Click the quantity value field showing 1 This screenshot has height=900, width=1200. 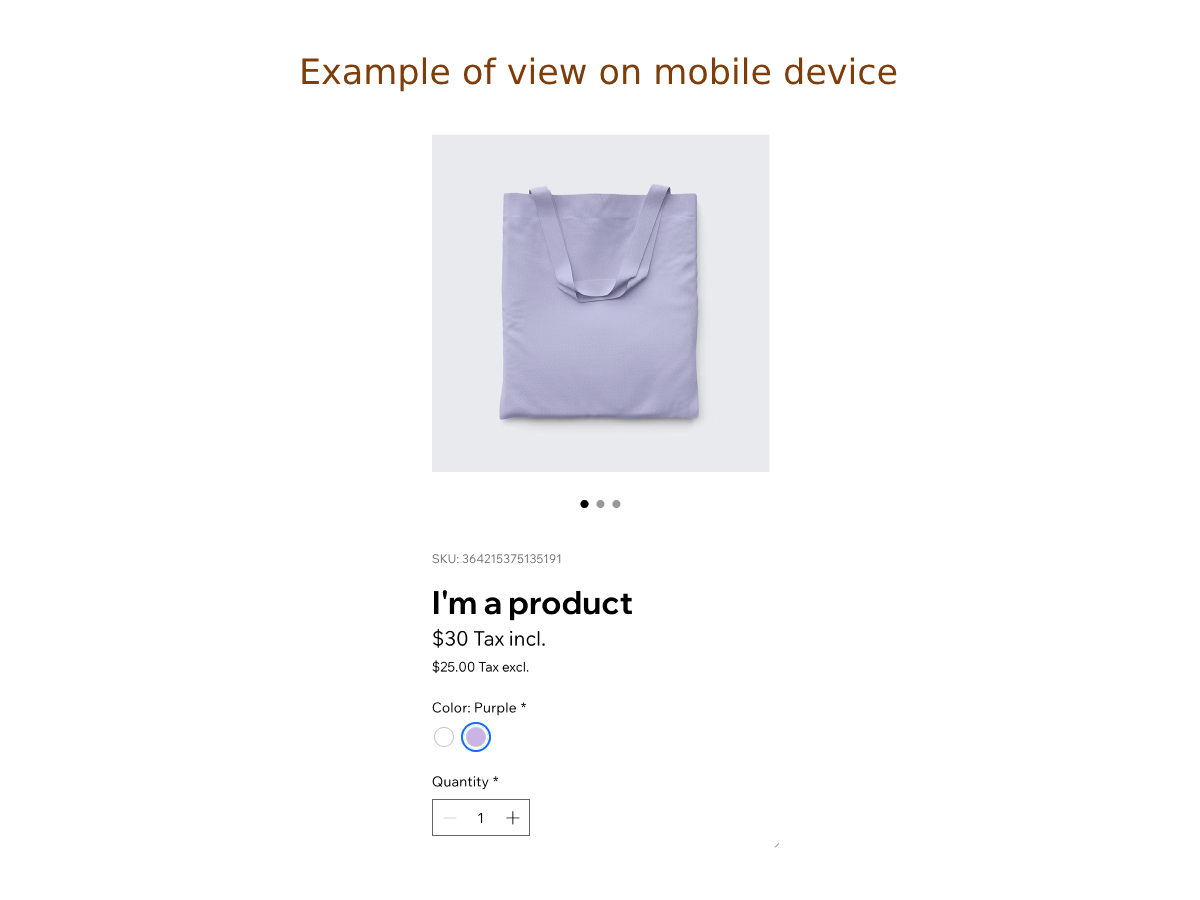pos(481,818)
